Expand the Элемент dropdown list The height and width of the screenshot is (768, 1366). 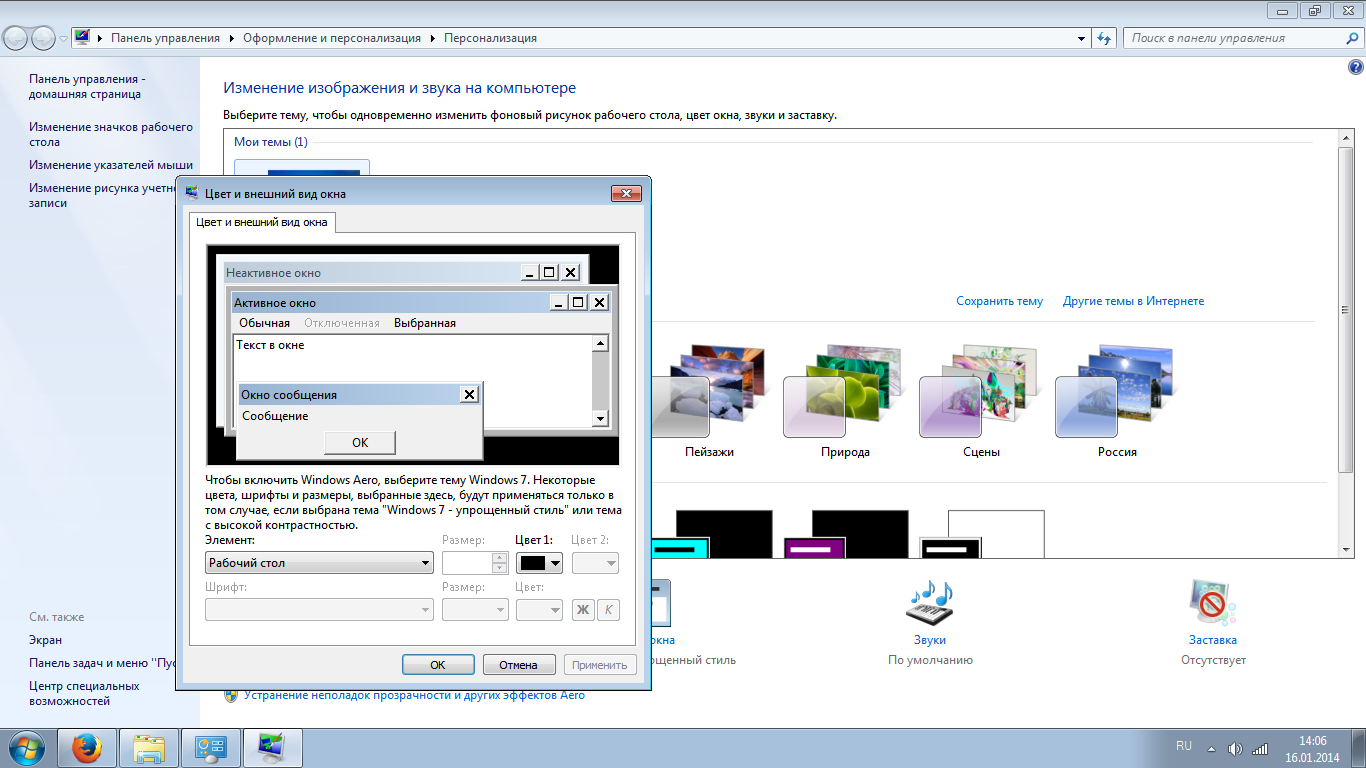click(x=319, y=563)
